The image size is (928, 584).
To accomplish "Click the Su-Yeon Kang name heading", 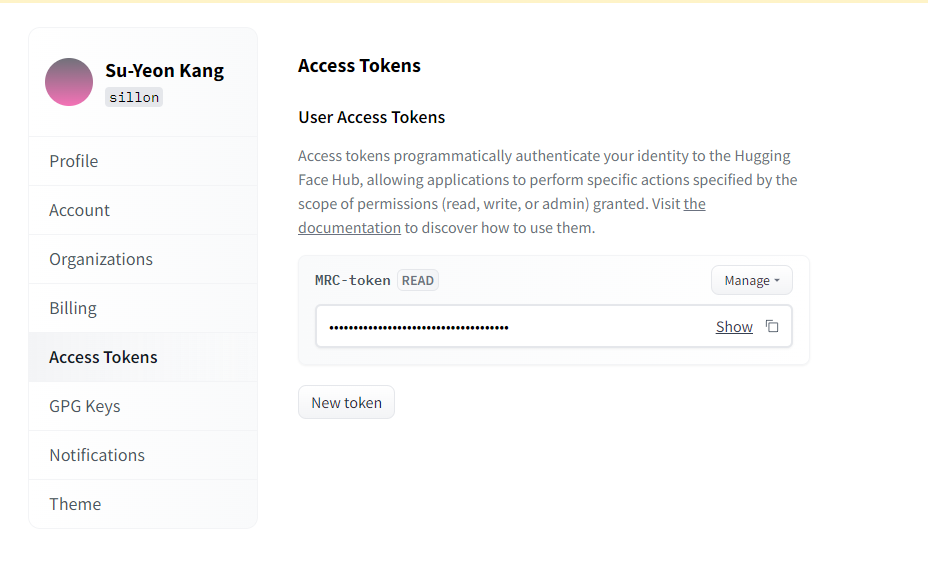I will pyautogui.click(x=165, y=70).
